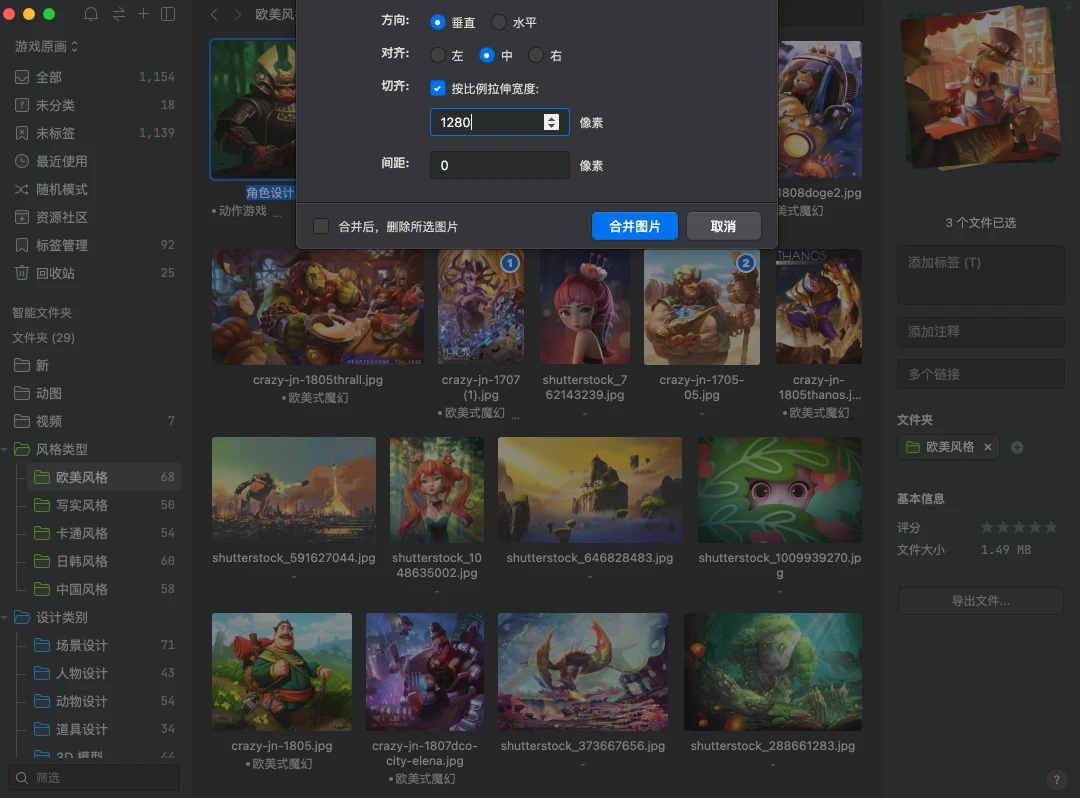
Task: Toggle the sidebar layout icon
Action: [x=168, y=14]
